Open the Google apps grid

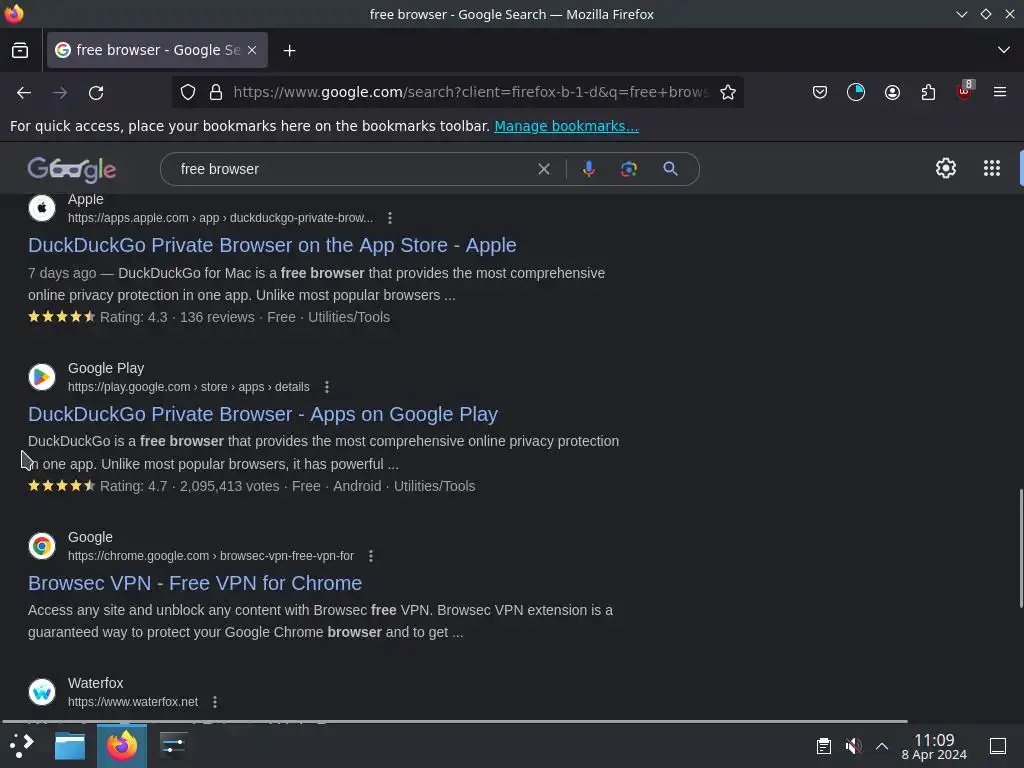pos(991,168)
